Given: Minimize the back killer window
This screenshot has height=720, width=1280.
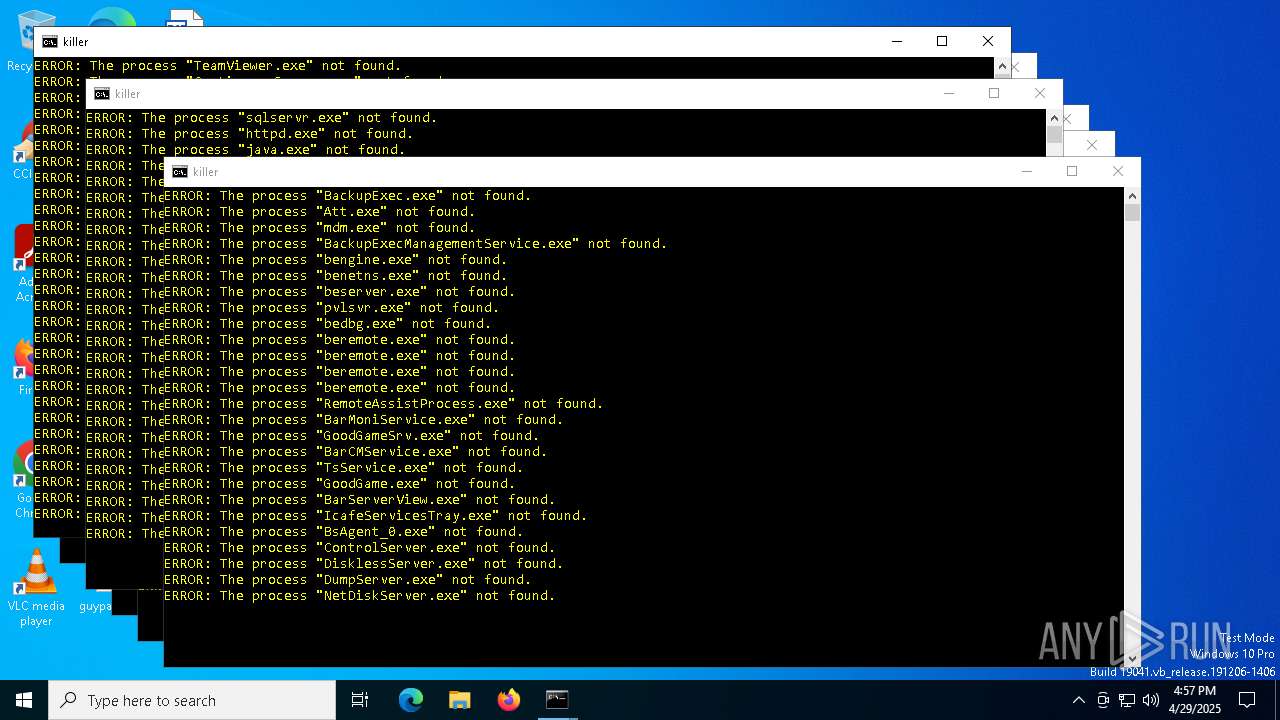Looking at the screenshot, I should (x=896, y=42).
